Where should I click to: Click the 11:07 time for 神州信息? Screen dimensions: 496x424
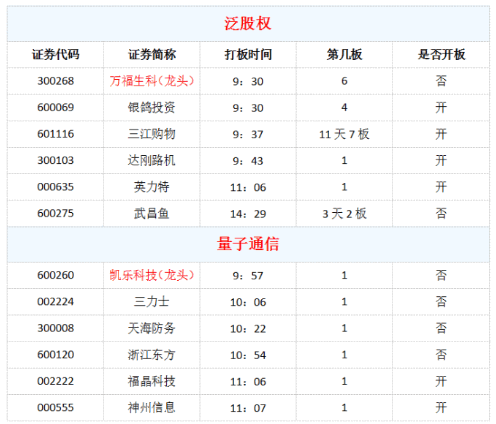pyautogui.click(x=248, y=408)
